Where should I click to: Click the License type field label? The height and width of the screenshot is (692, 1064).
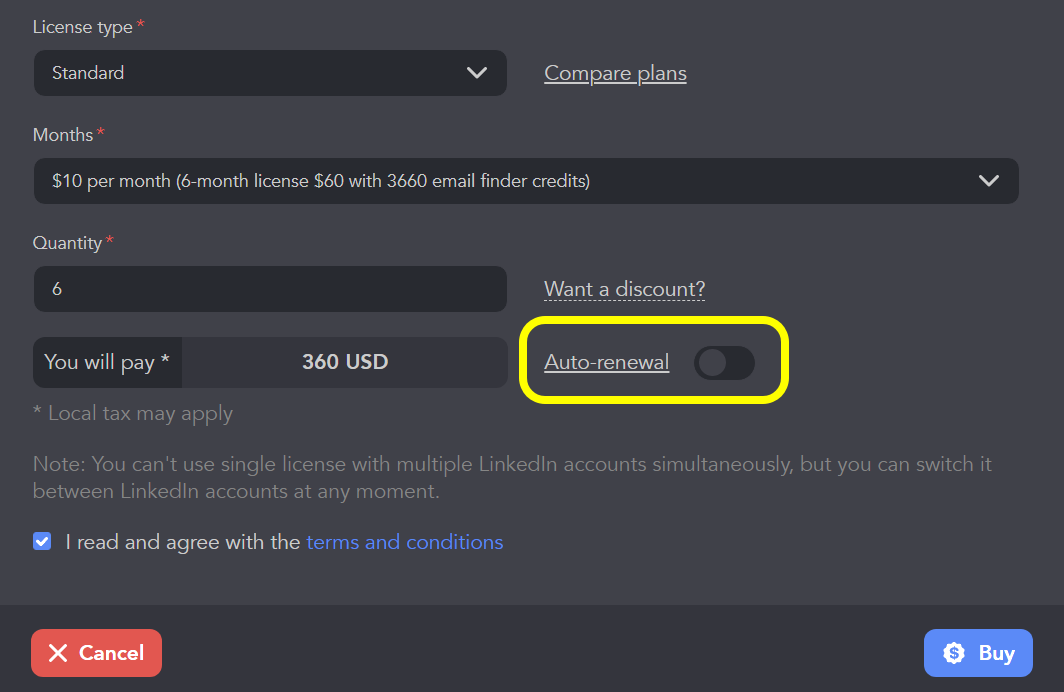(83, 27)
